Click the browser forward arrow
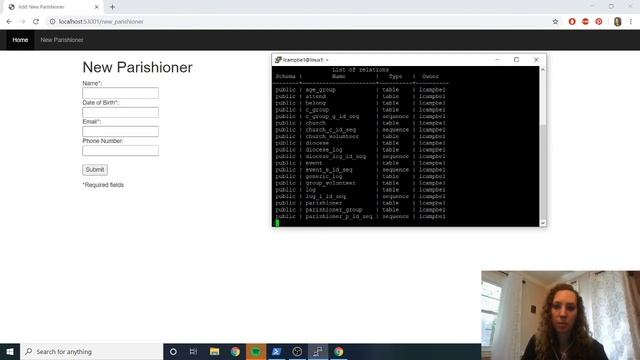 coord(22,22)
